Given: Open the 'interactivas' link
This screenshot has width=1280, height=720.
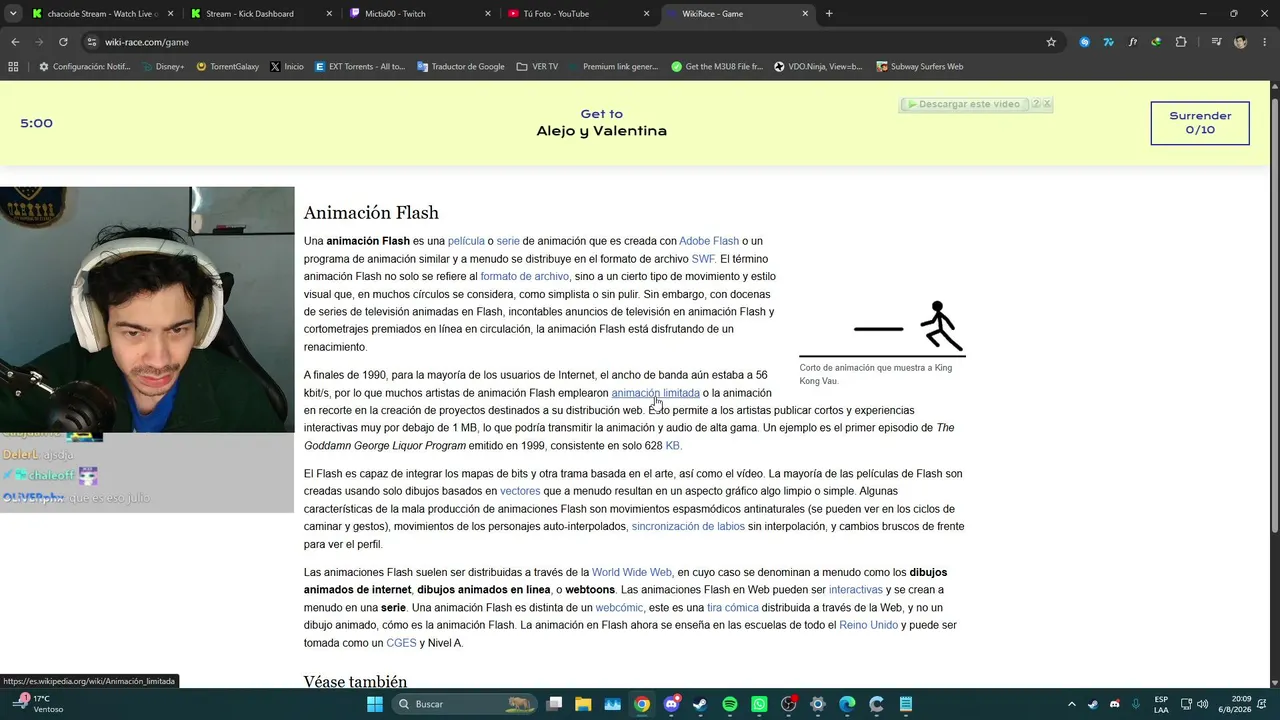Looking at the screenshot, I should (x=856, y=590).
